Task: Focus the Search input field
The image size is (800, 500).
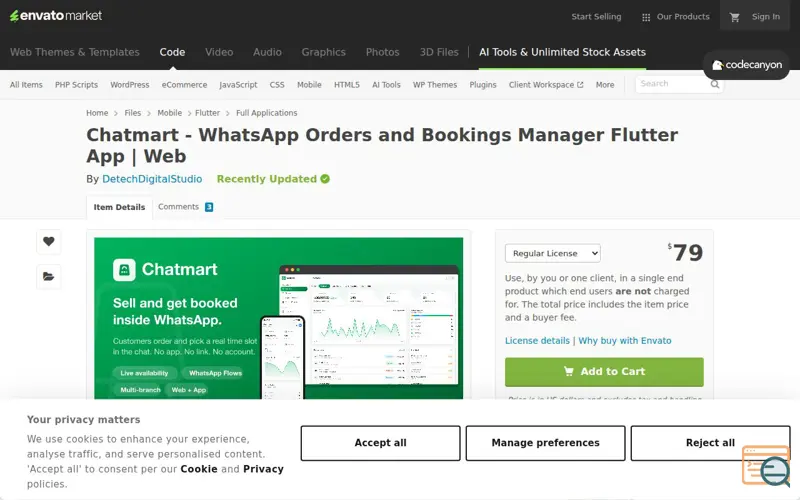Action: [x=672, y=84]
